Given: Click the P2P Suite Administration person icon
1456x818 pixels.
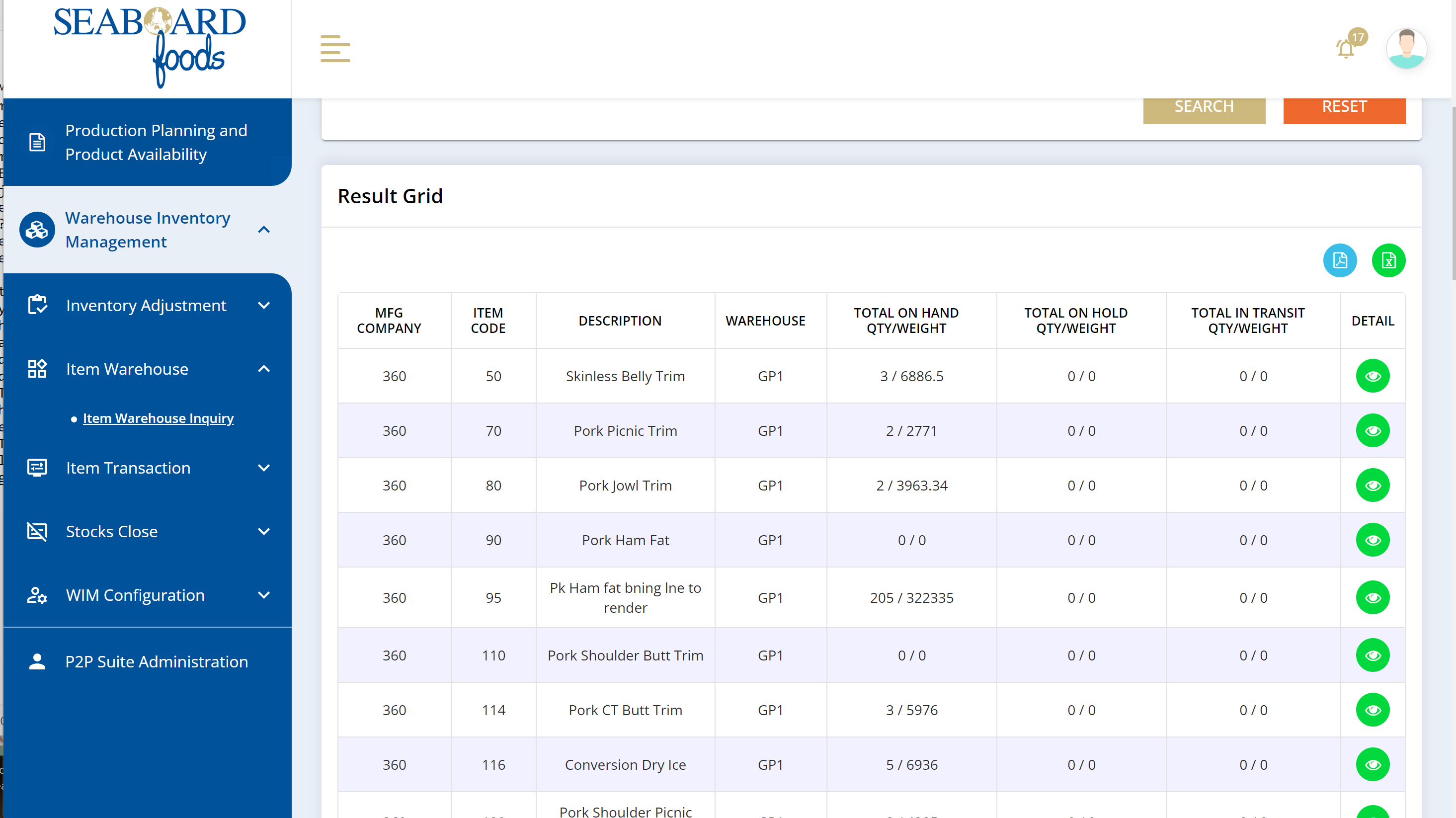Looking at the screenshot, I should (37, 661).
